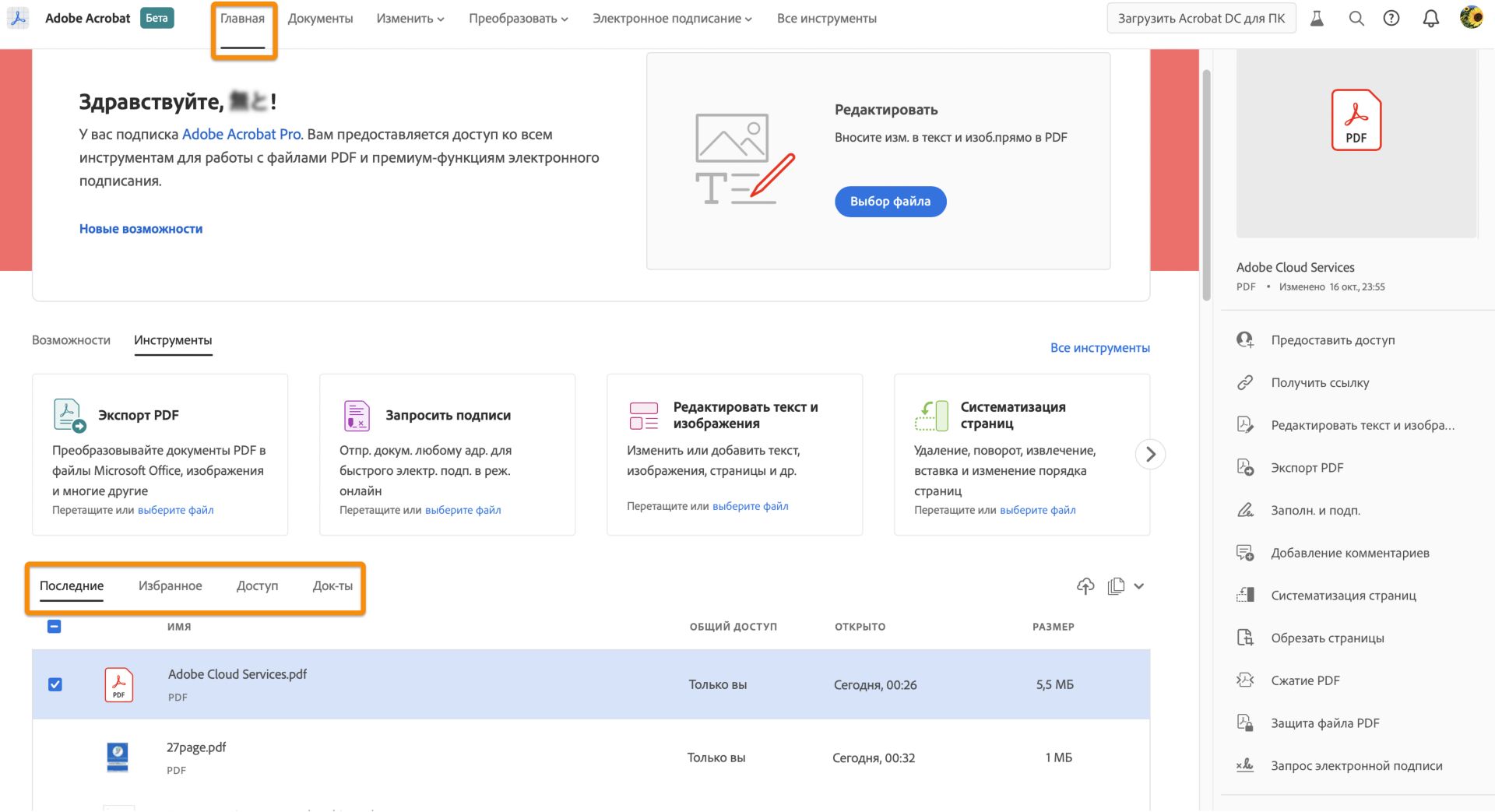The height and width of the screenshot is (812, 1495).
Task: Click the Экспорт PDF icon in right panel
Action: (x=1245, y=468)
